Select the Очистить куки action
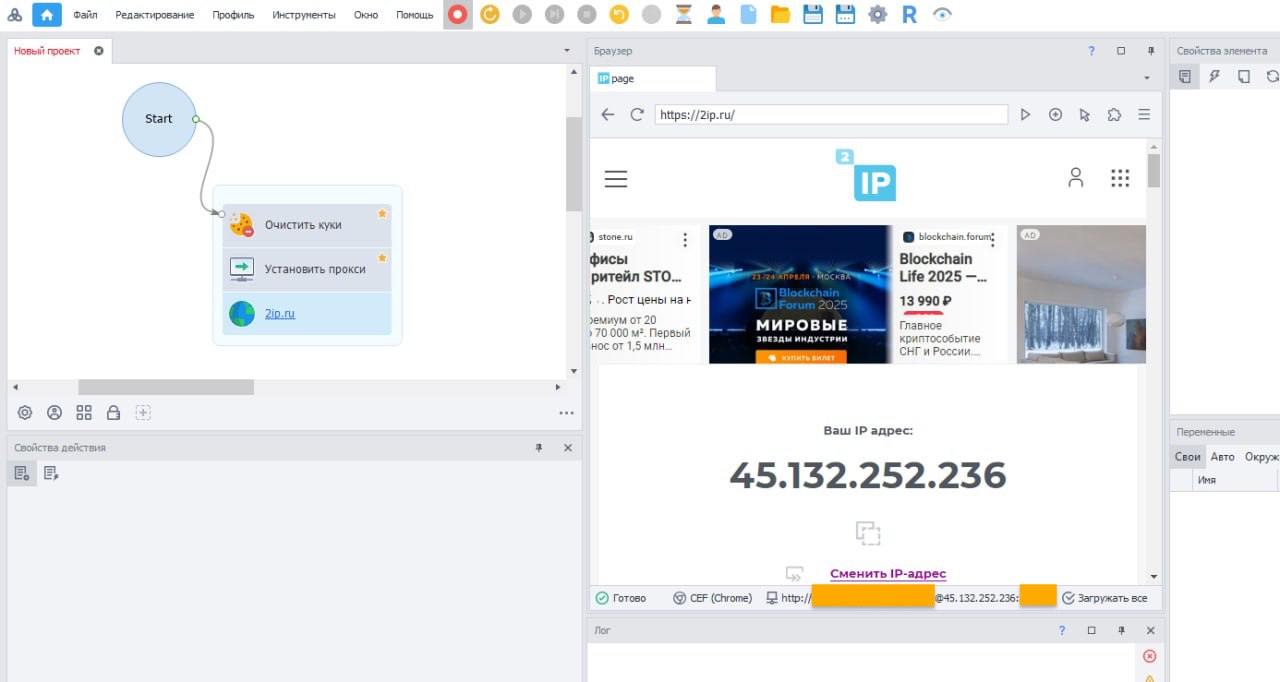This screenshot has height=682, width=1280. [307, 225]
